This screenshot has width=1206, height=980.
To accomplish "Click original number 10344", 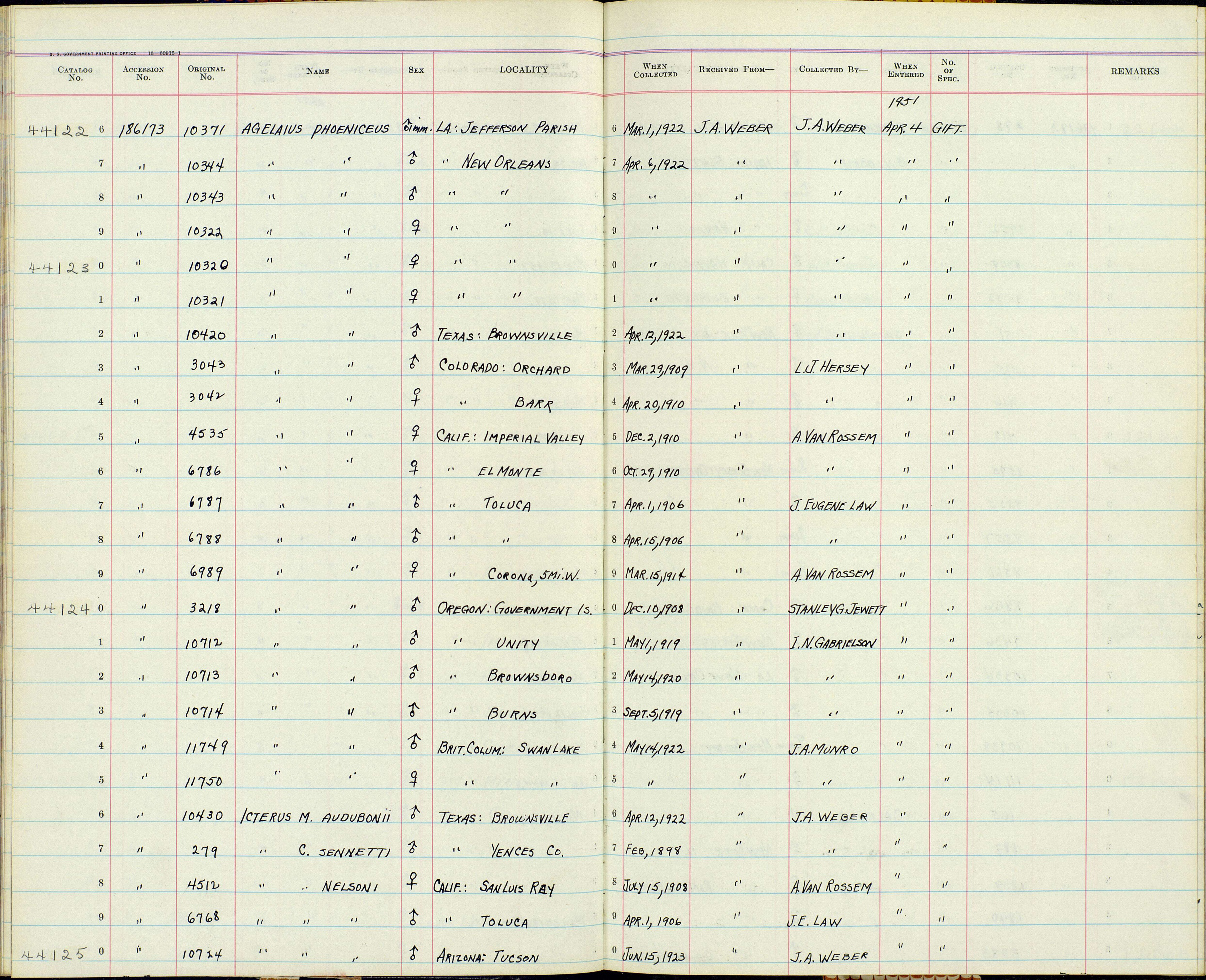I will coord(205,165).
